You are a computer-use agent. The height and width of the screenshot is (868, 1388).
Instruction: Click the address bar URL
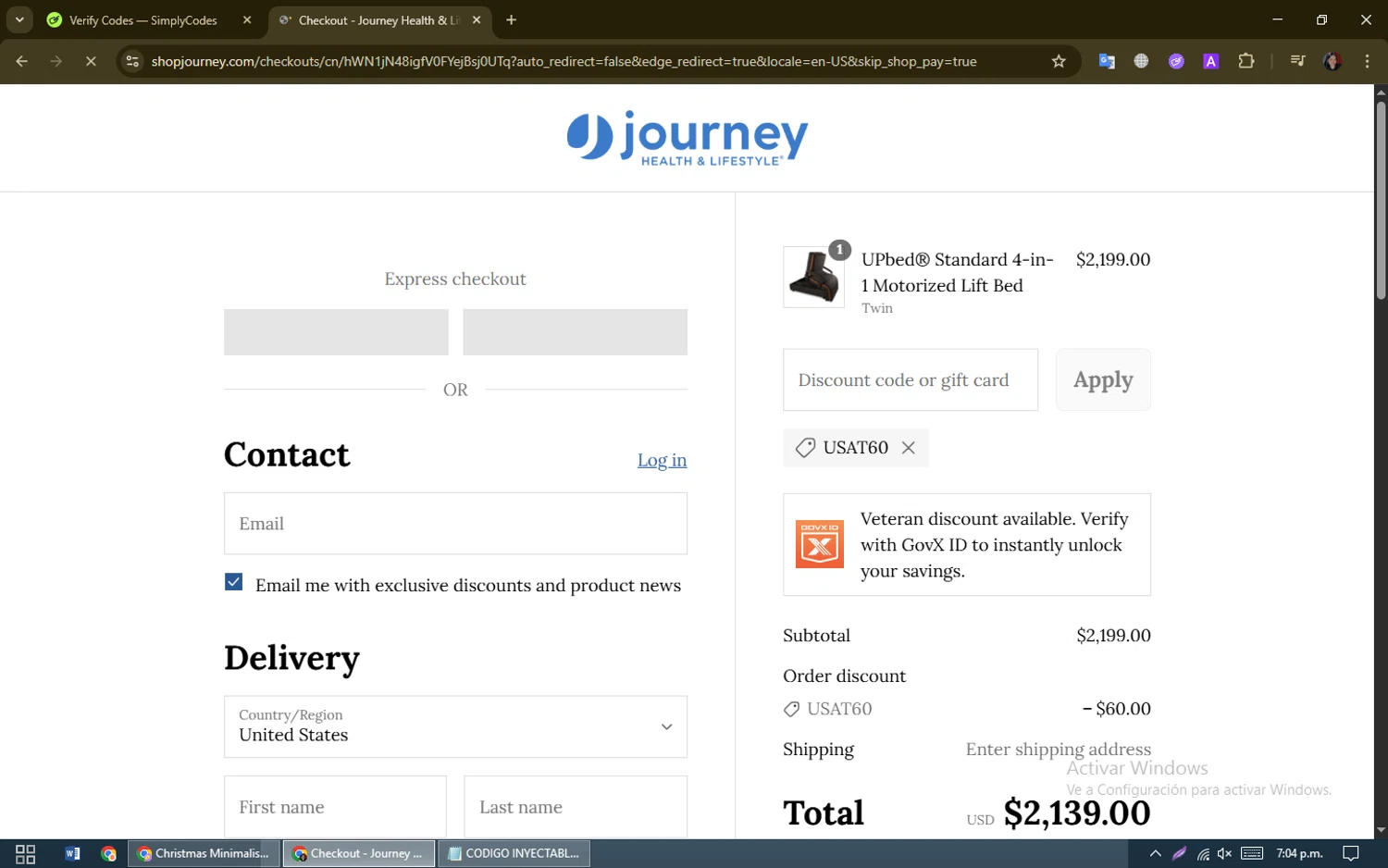pyautogui.click(x=564, y=61)
